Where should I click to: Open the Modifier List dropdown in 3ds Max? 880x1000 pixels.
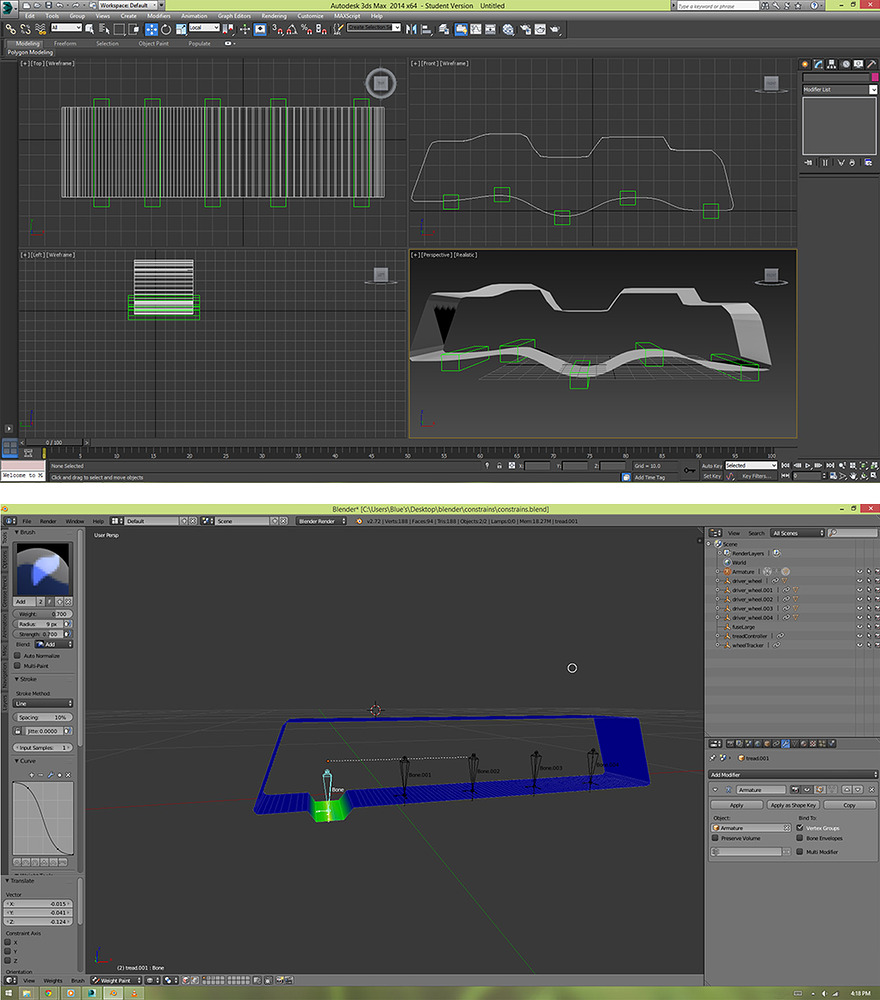point(839,90)
